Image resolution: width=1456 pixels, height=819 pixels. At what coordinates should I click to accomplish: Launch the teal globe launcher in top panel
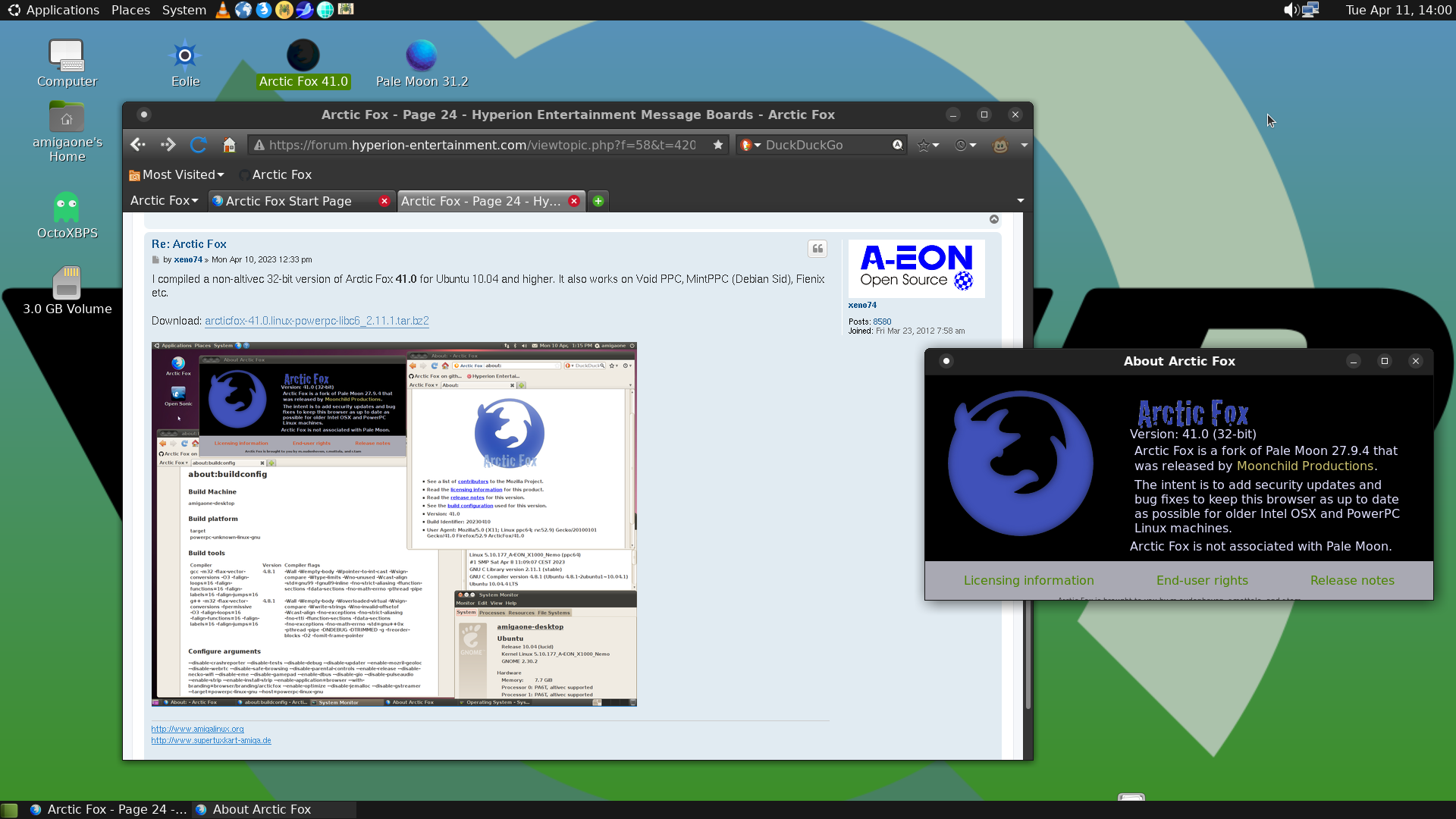pos(325,10)
